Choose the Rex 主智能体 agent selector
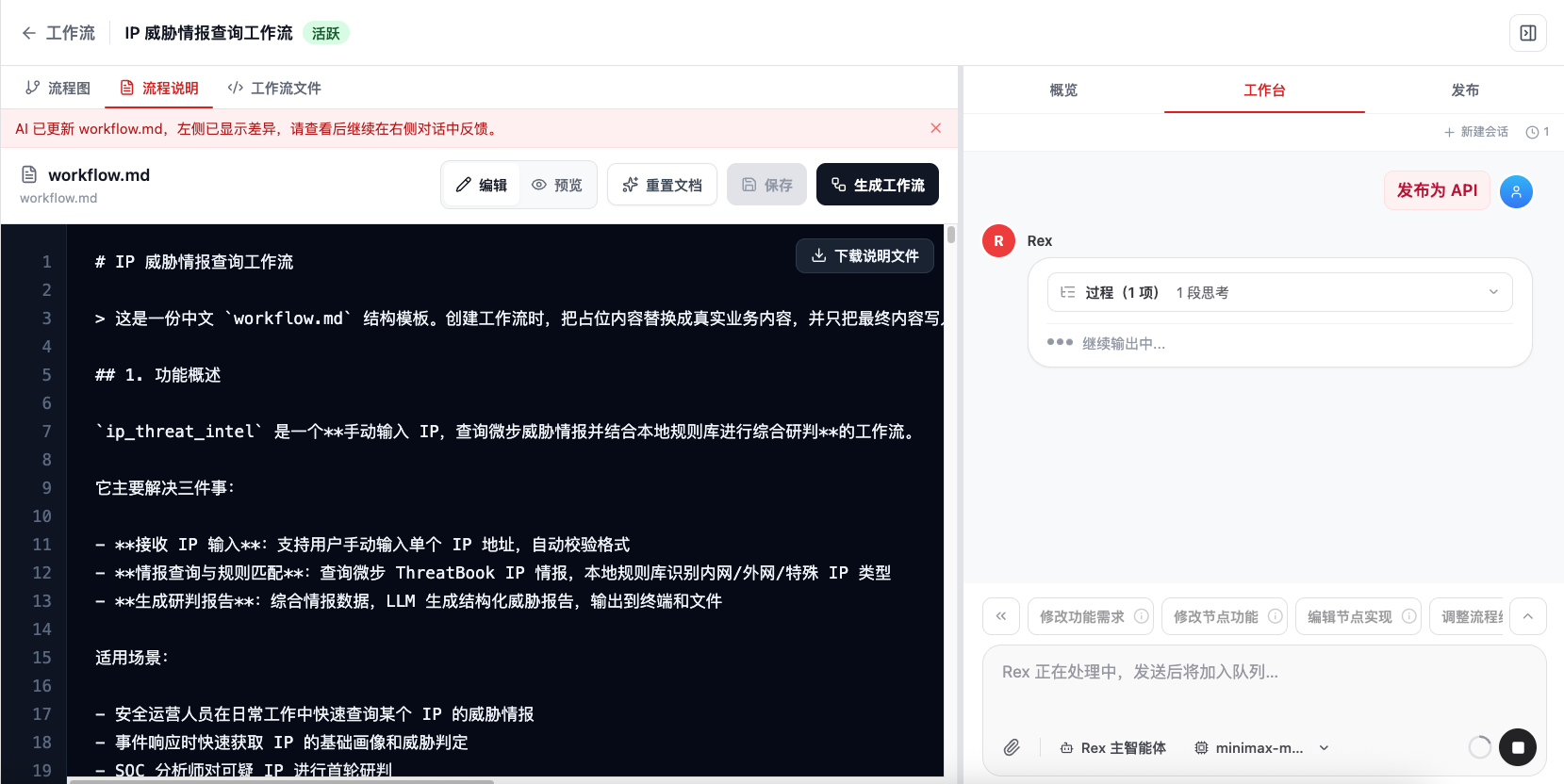 (1113, 747)
